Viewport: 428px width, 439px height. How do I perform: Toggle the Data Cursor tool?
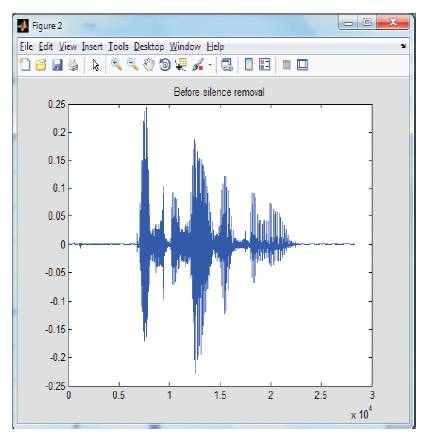(x=181, y=65)
